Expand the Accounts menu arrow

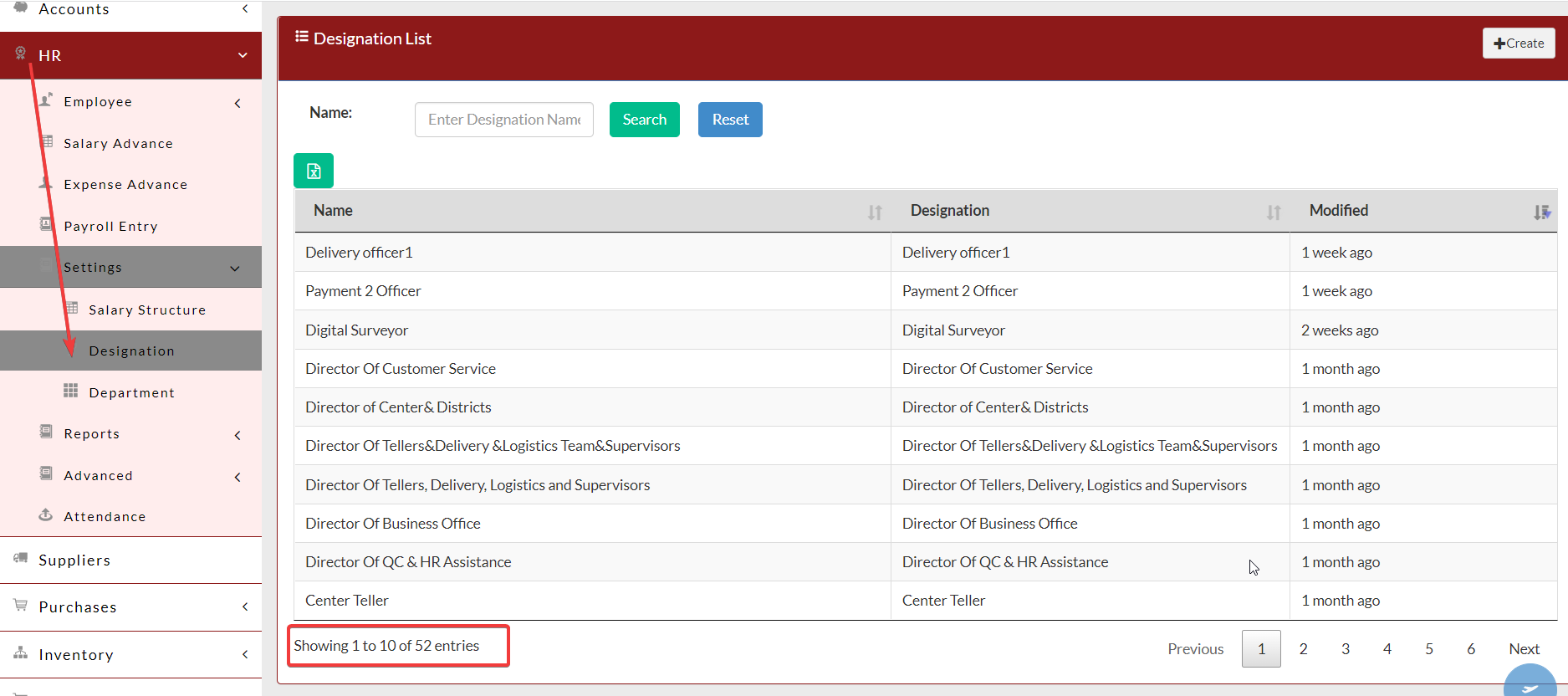pos(245,8)
